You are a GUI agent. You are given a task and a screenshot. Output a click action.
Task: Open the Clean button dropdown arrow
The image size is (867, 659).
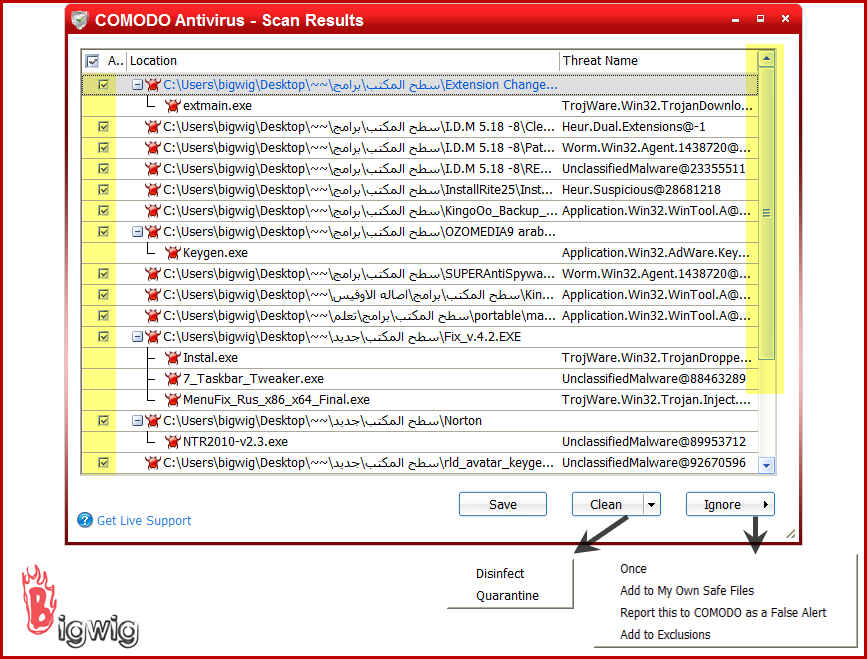[651, 505]
